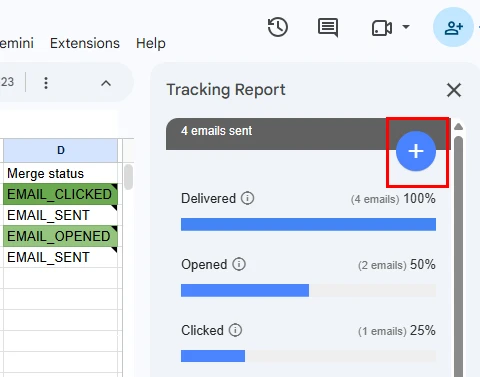Click the share add-person button
This screenshot has height=377, width=480.
(x=453, y=27)
